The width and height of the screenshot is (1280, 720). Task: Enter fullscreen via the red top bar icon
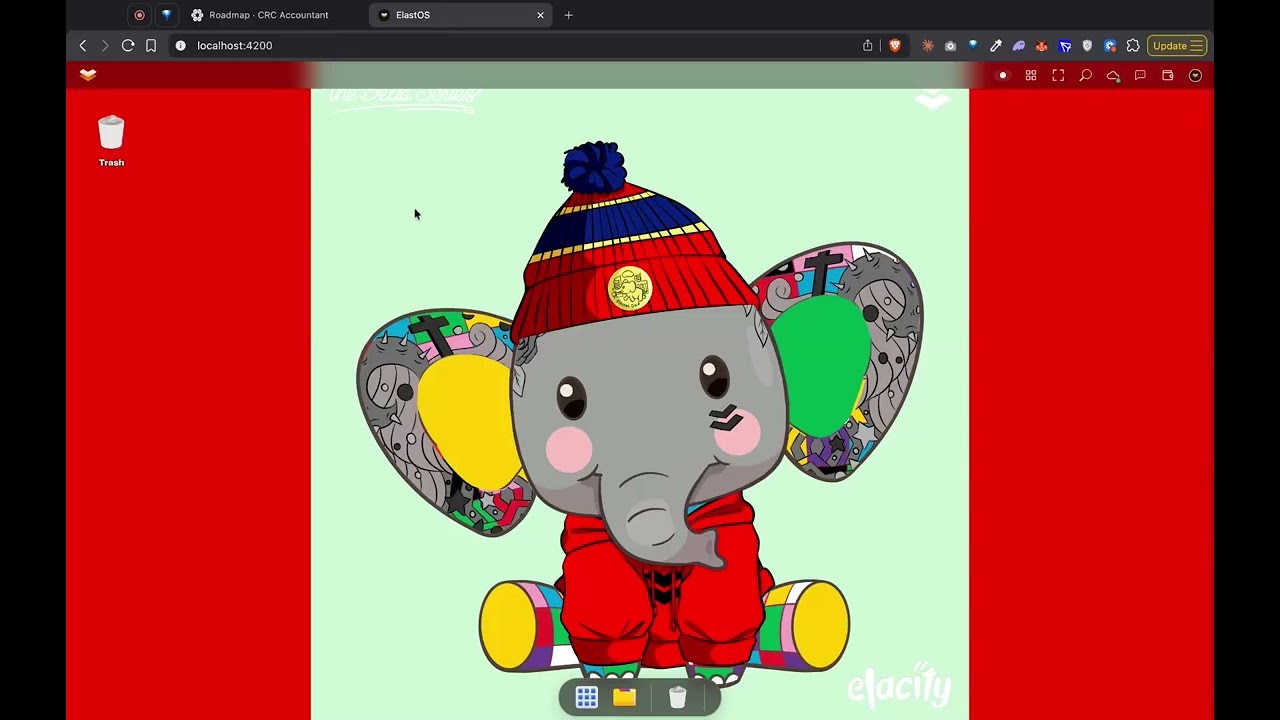(1058, 76)
